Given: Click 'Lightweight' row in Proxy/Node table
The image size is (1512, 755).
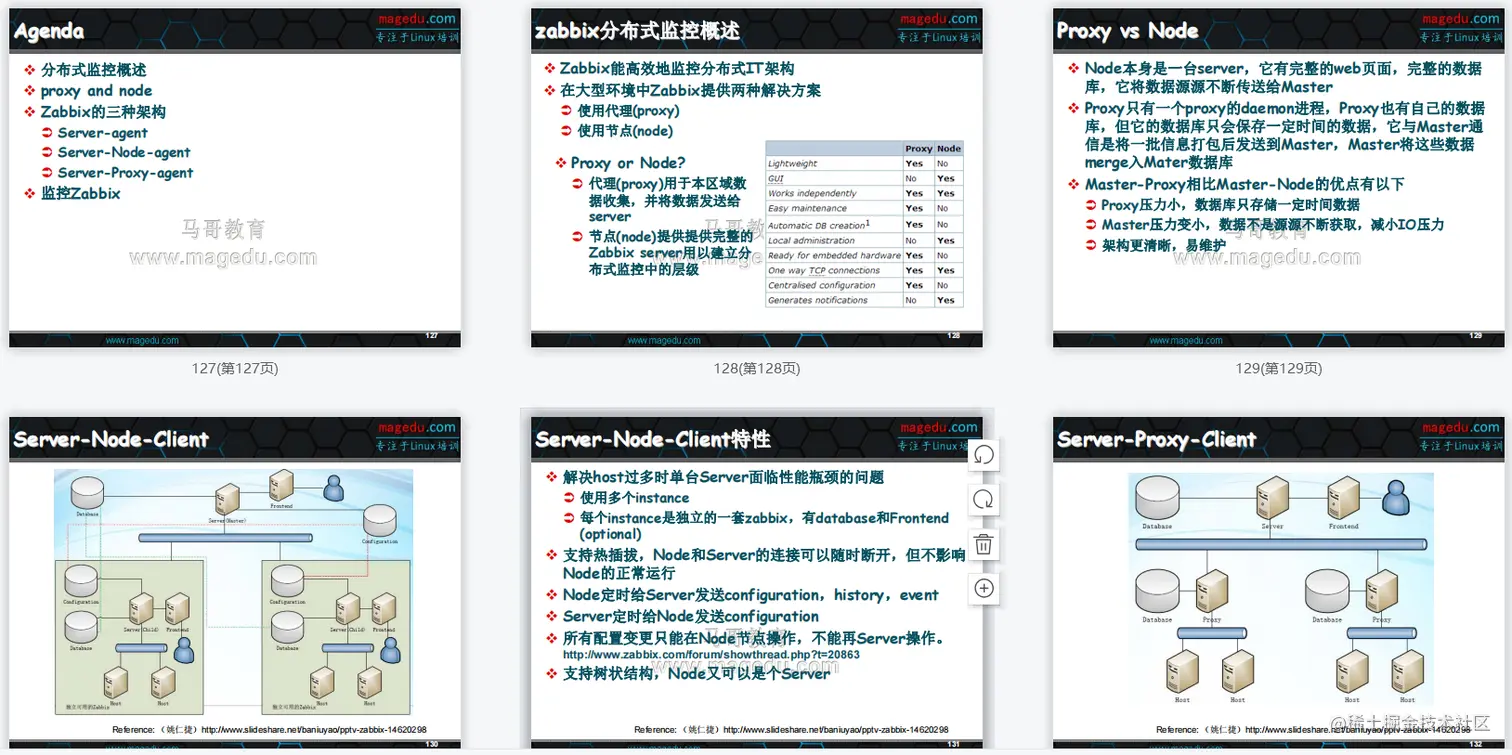Looking at the screenshot, I should tap(864, 163).
